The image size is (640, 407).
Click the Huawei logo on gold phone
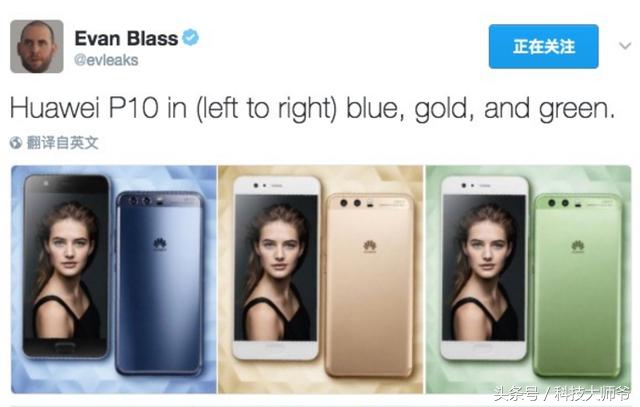(370, 247)
